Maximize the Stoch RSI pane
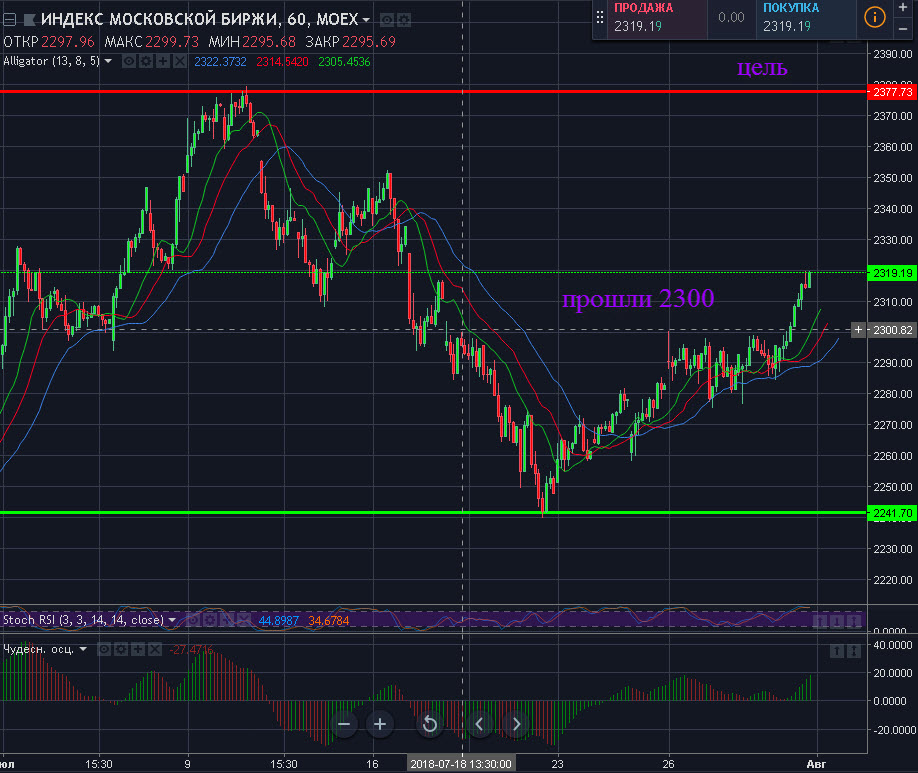The image size is (918, 773). click(854, 621)
